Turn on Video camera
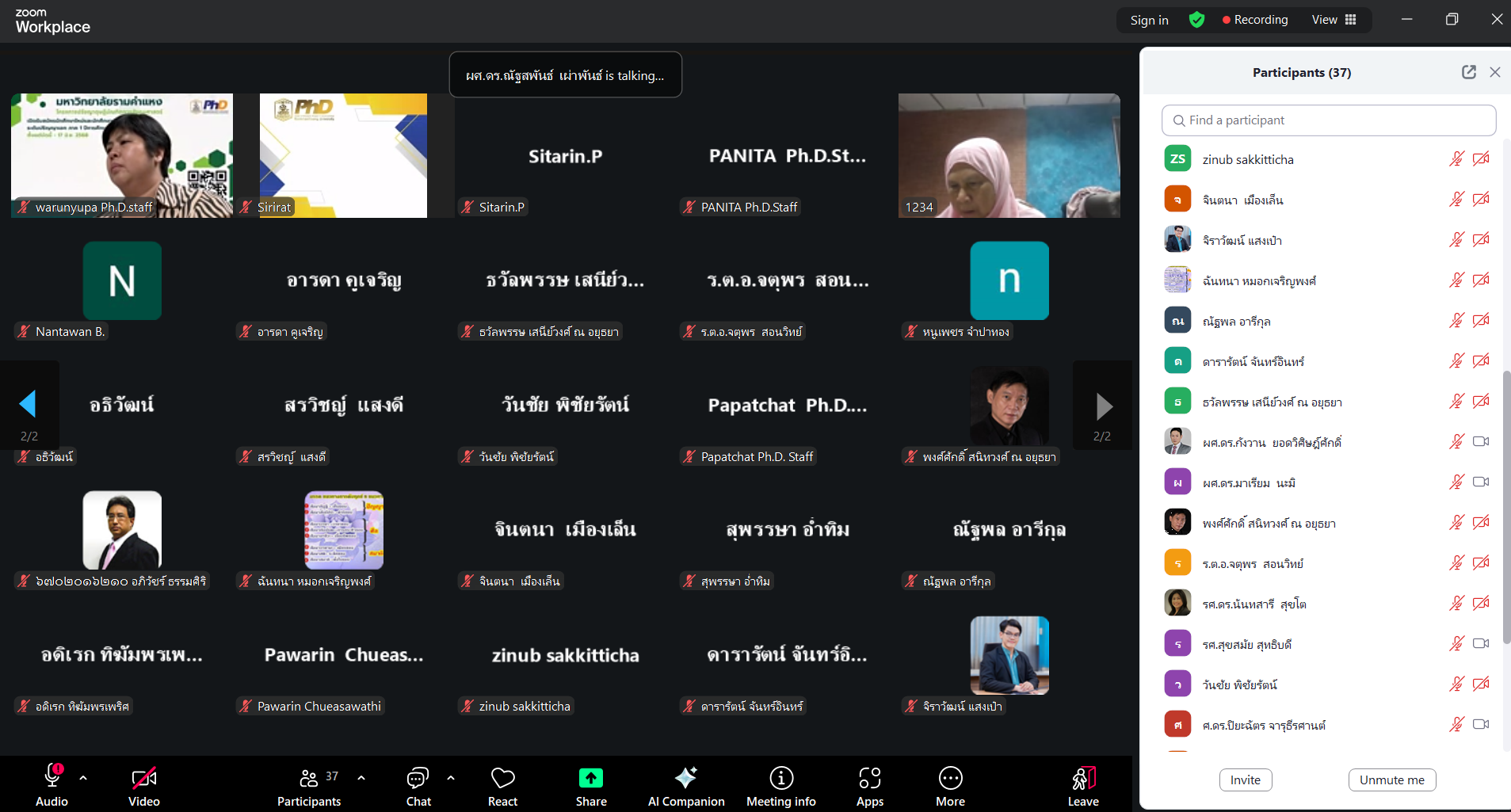The height and width of the screenshot is (812, 1511). point(144,779)
